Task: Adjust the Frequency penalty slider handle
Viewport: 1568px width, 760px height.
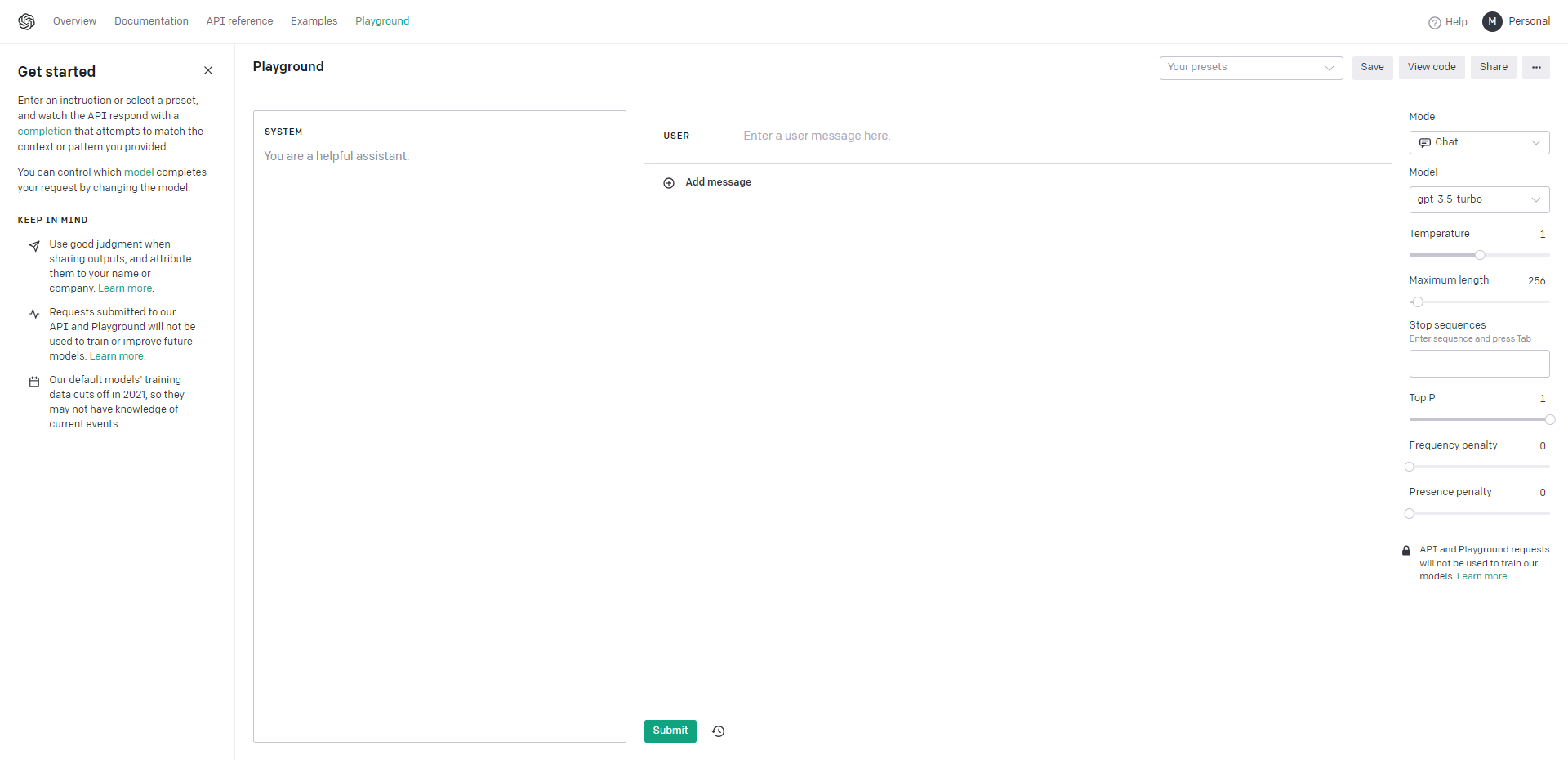Action: coord(1410,467)
